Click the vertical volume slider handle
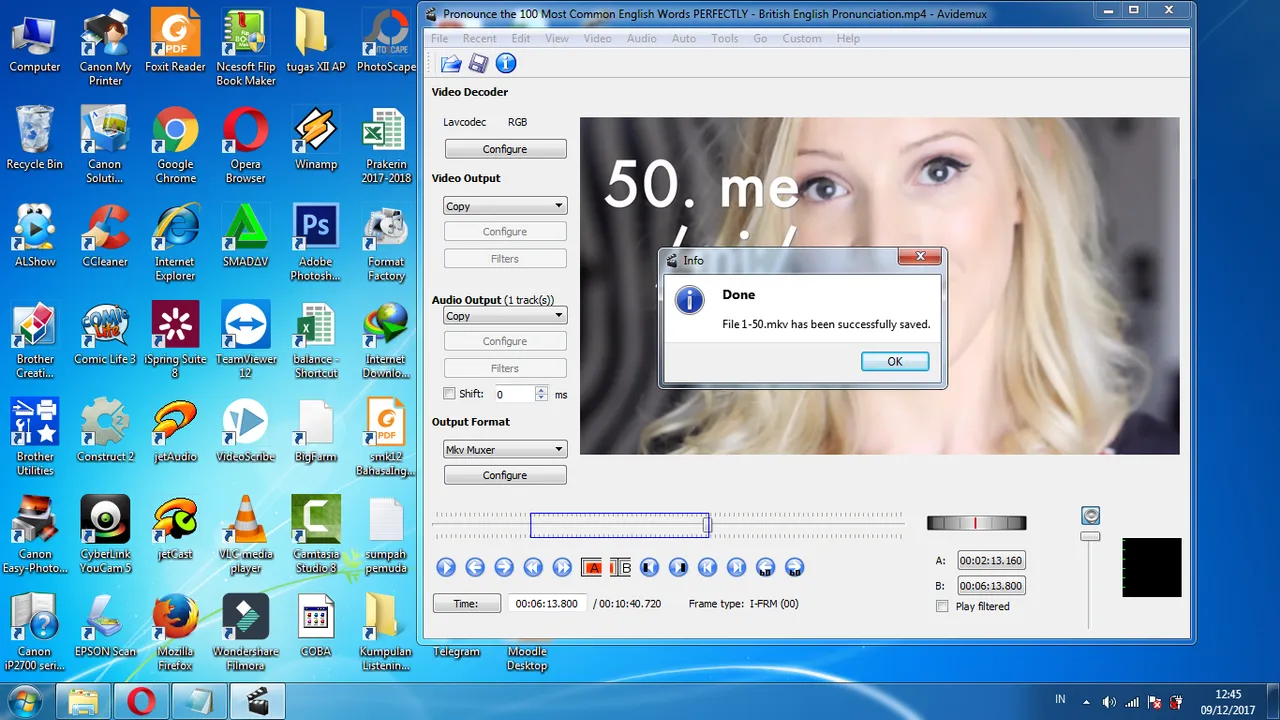The width and height of the screenshot is (1280, 720). (x=1090, y=537)
